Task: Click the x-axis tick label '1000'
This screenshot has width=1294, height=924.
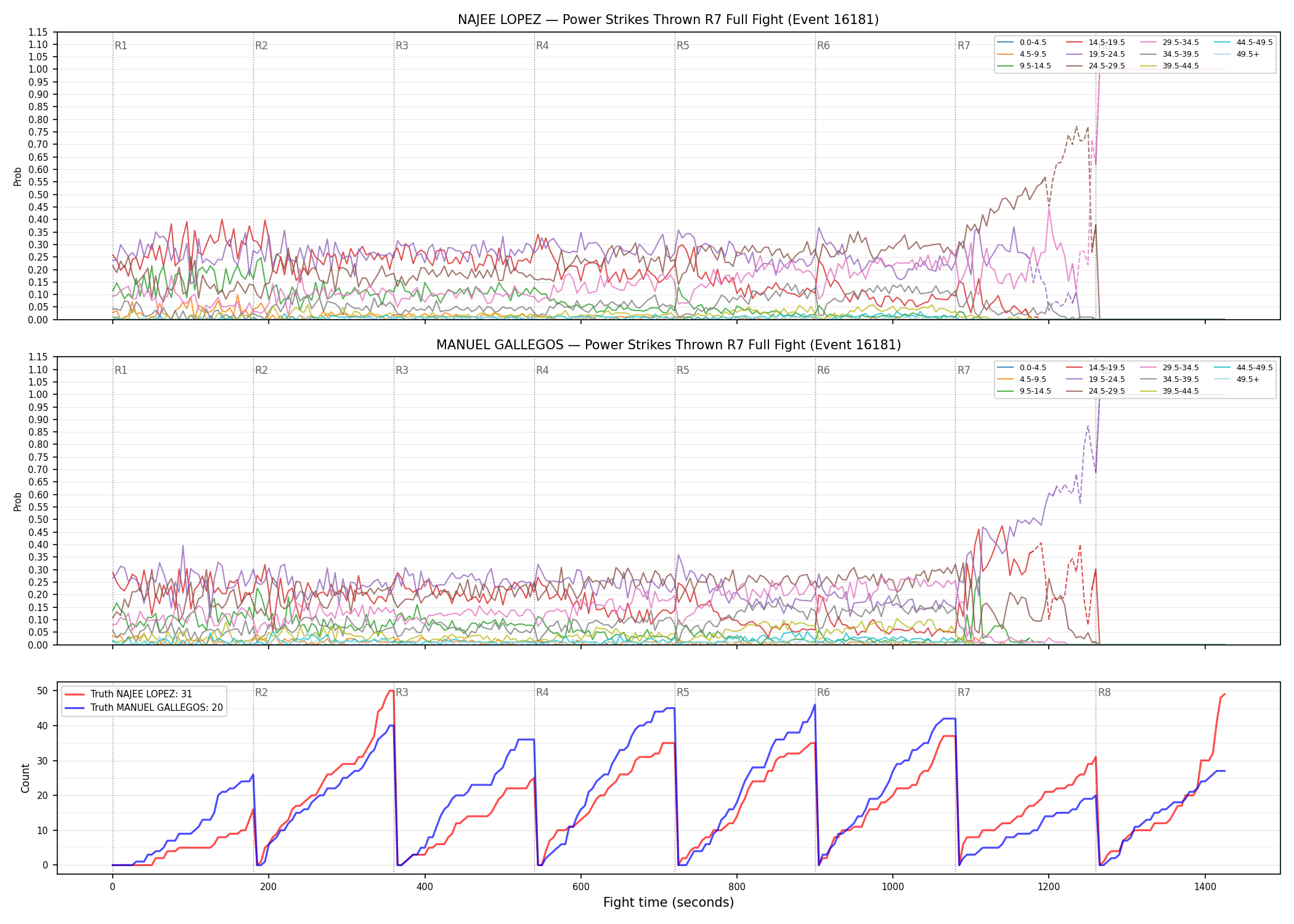Action: click(x=893, y=887)
